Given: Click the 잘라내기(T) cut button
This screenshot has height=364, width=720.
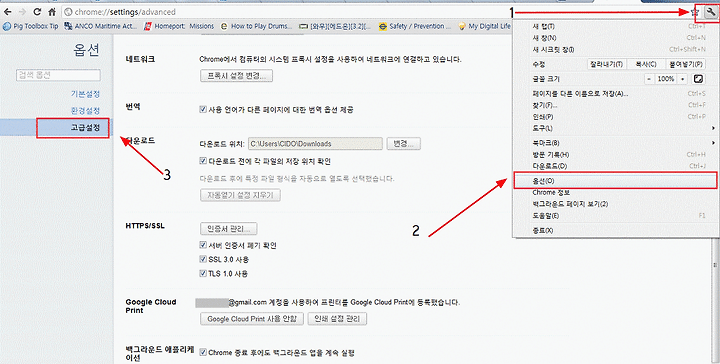Looking at the screenshot, I should pos(607,64).
